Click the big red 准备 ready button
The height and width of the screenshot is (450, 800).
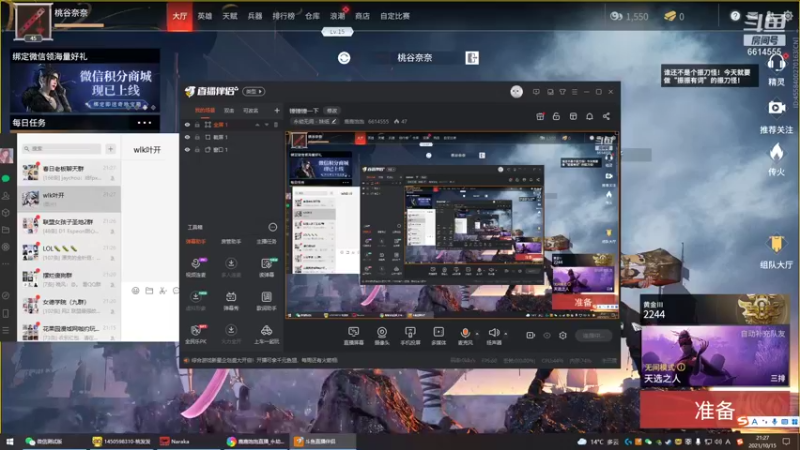pos(714,410)
